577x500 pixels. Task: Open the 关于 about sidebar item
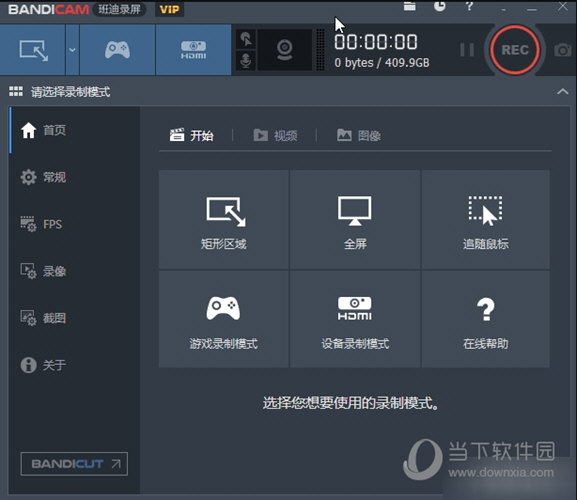pos(75,365)
